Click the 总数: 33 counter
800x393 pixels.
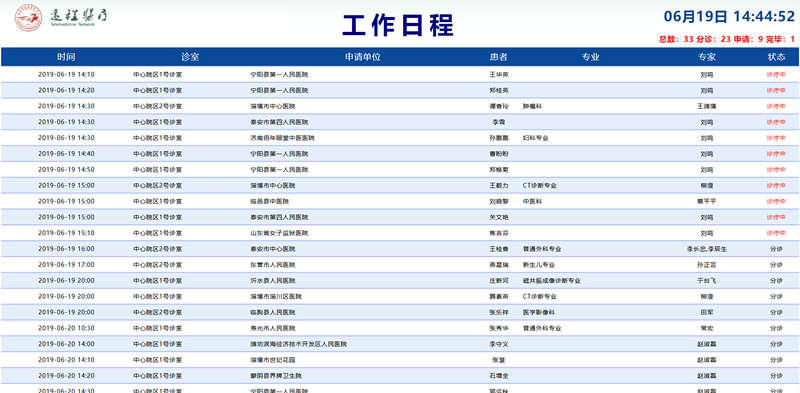[x=676, y=39]
